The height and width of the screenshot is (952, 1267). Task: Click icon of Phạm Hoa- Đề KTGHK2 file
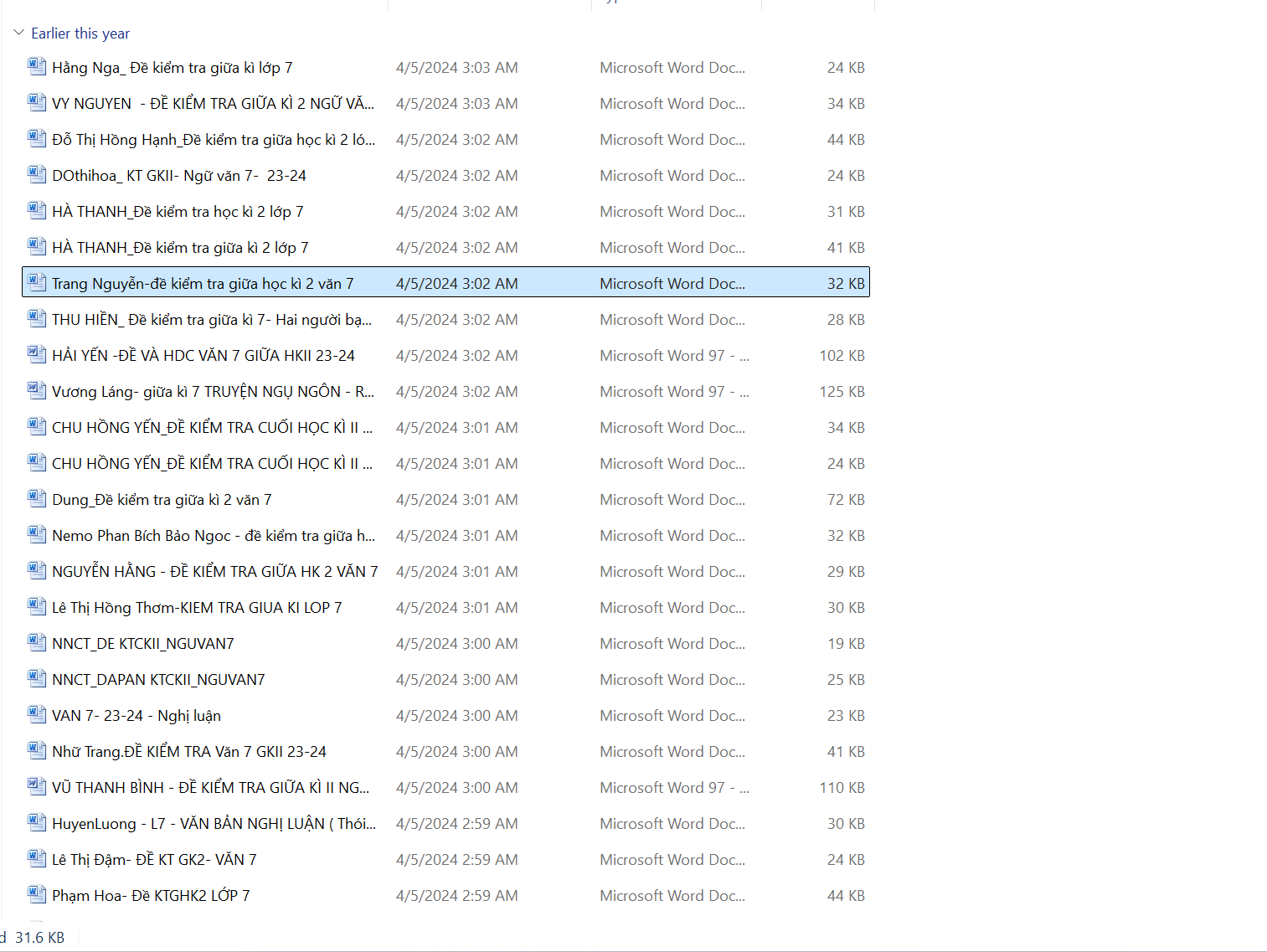click(37, 895)
